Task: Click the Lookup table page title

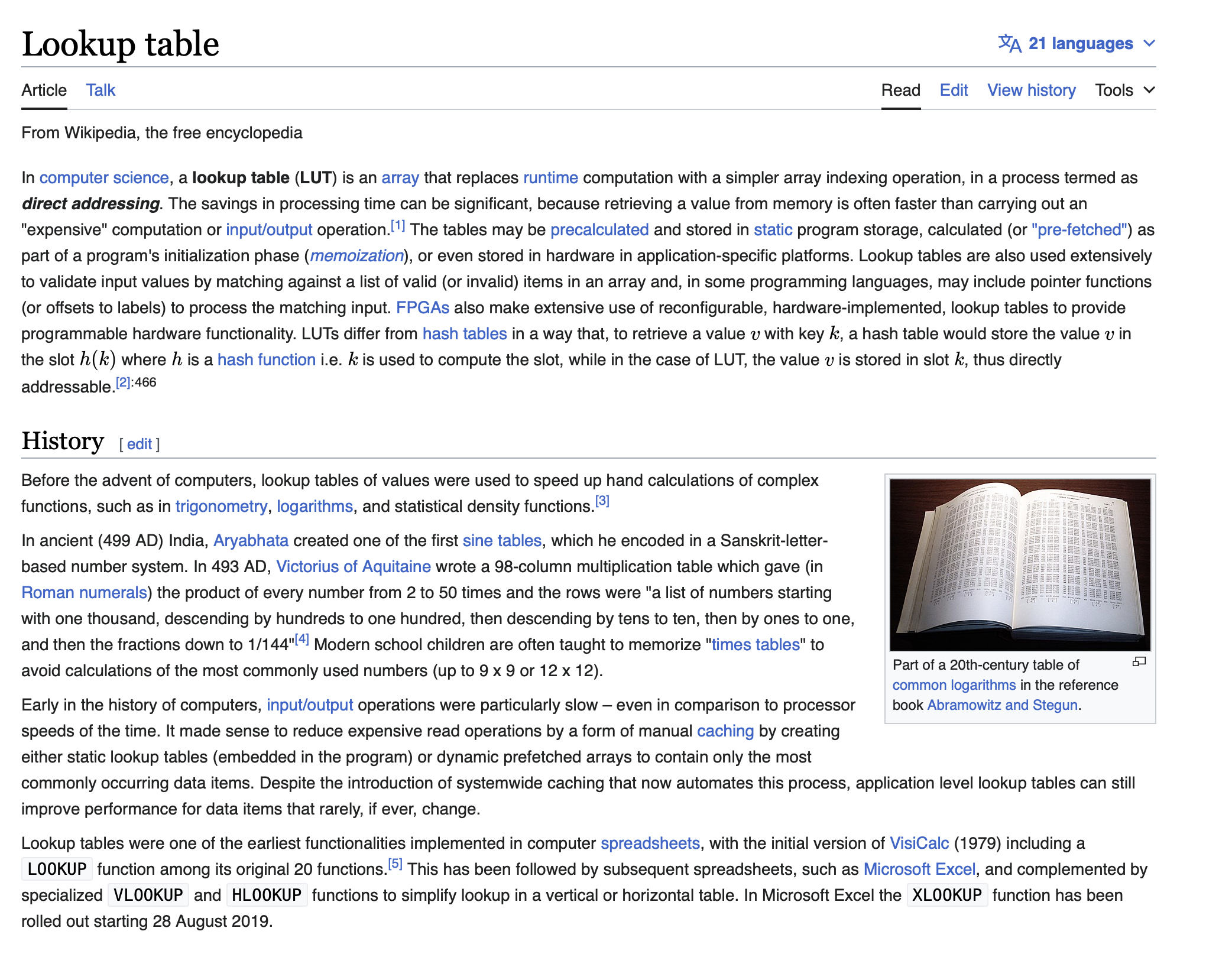Action: [x=121, y=44]
